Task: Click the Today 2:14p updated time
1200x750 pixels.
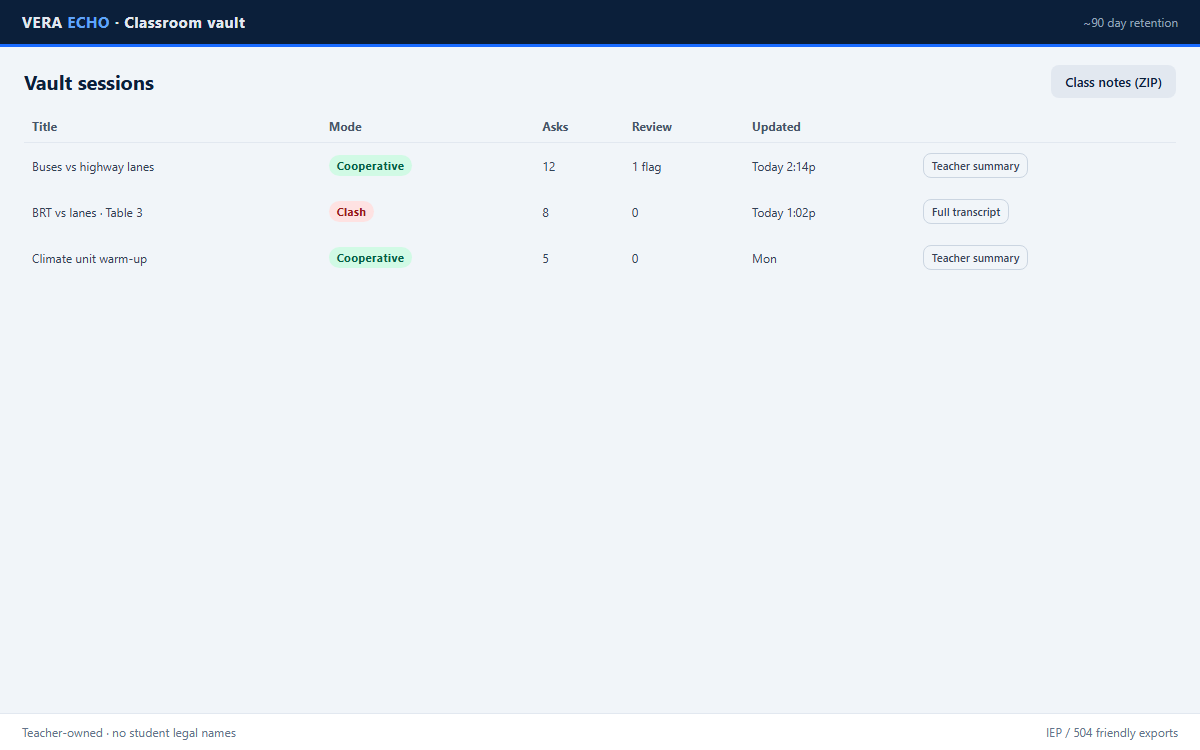Action: 784,167
